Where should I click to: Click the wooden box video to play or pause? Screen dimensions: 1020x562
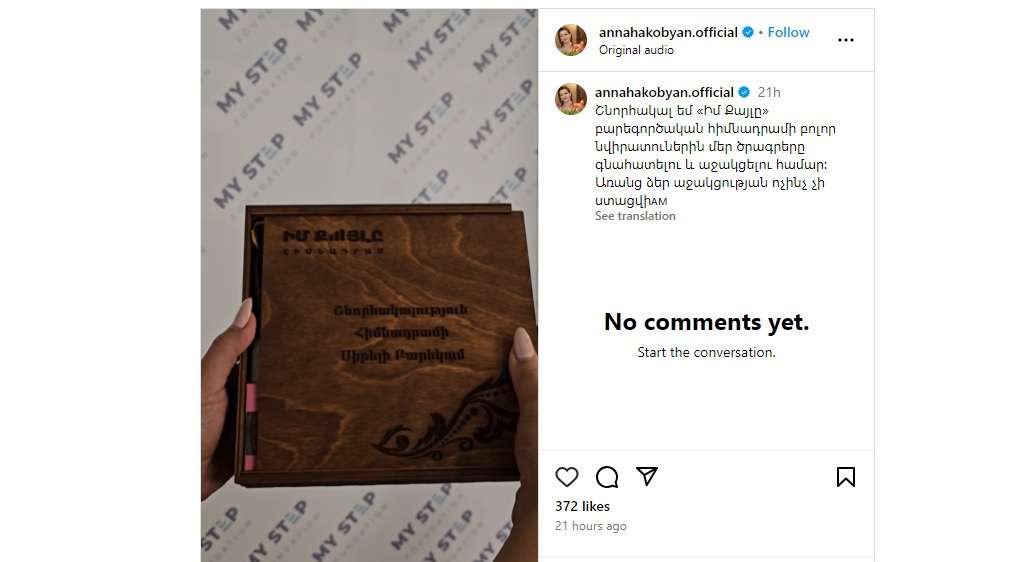pyautogui.click(x=369, y=285)
